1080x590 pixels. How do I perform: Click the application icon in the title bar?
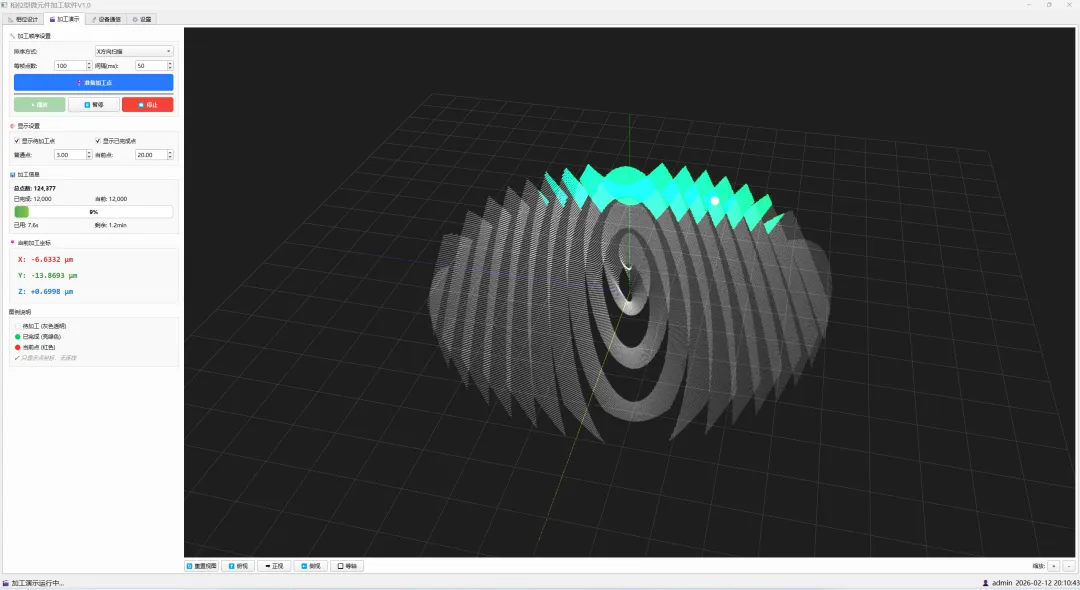[x=4, y=5]
